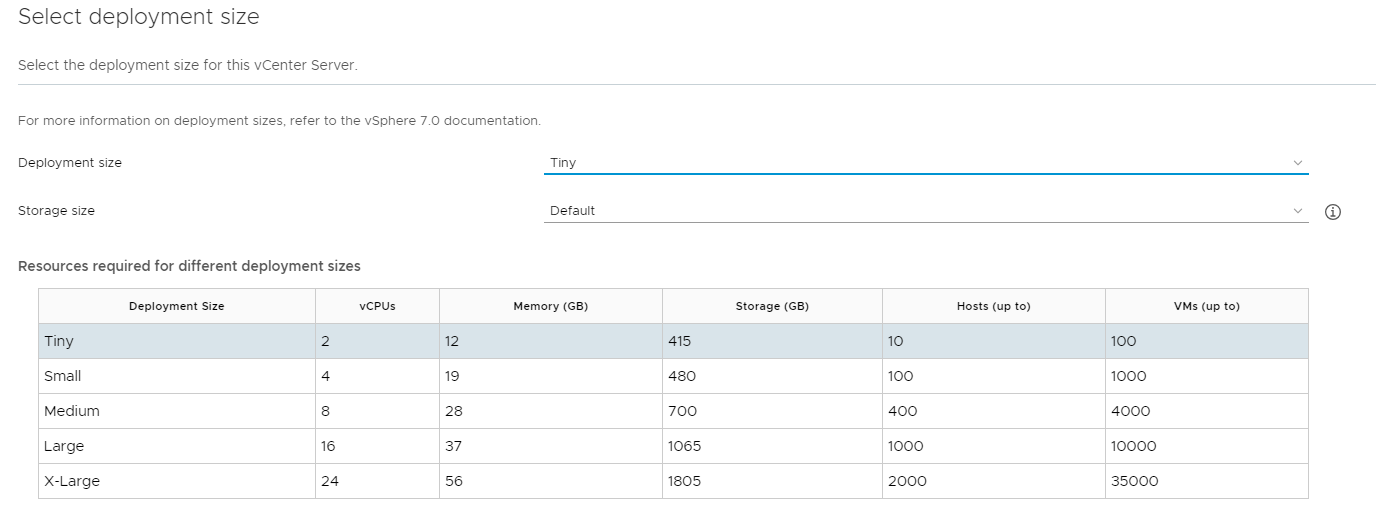Click the 100 hosts cell for Small
This screenshot has width=1376, height=530.
tap(994, 376)
